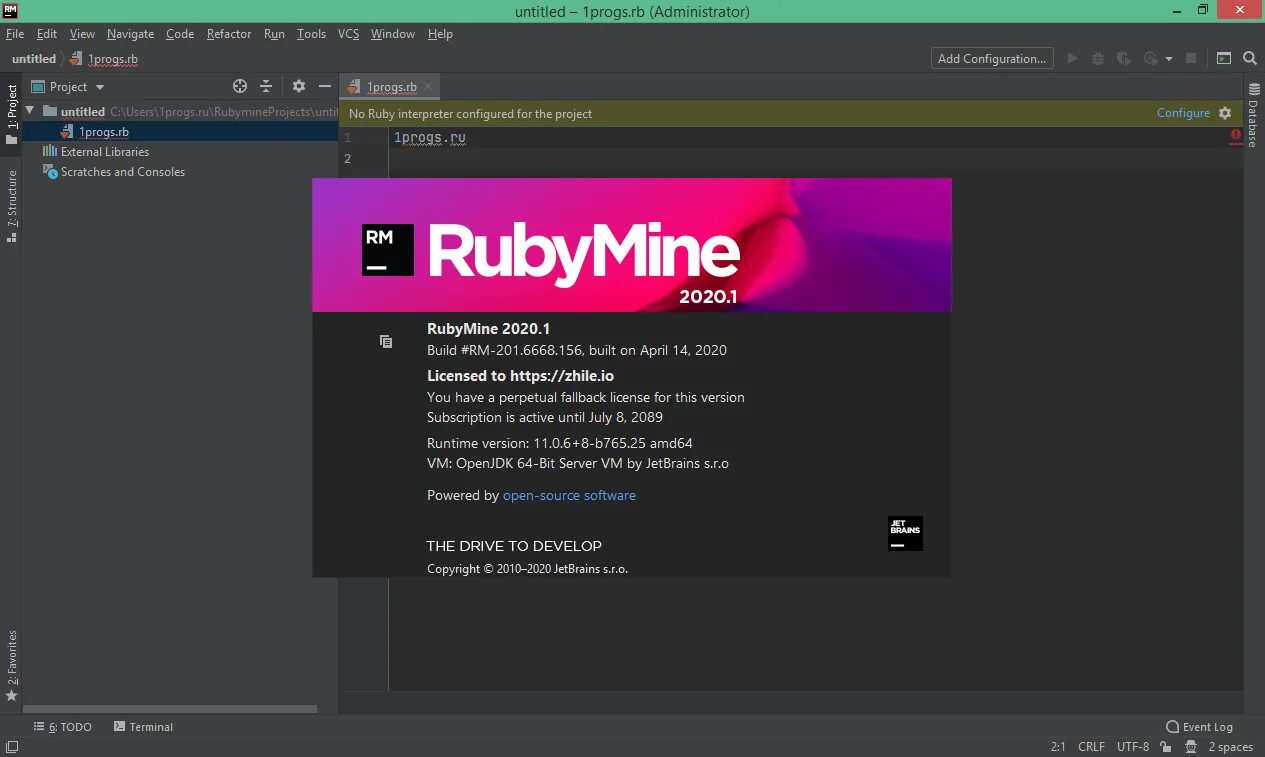Viewport: 1265px width, 757px height.
Task: Click the copy info icon in About dialog
Action: (386, 342)
